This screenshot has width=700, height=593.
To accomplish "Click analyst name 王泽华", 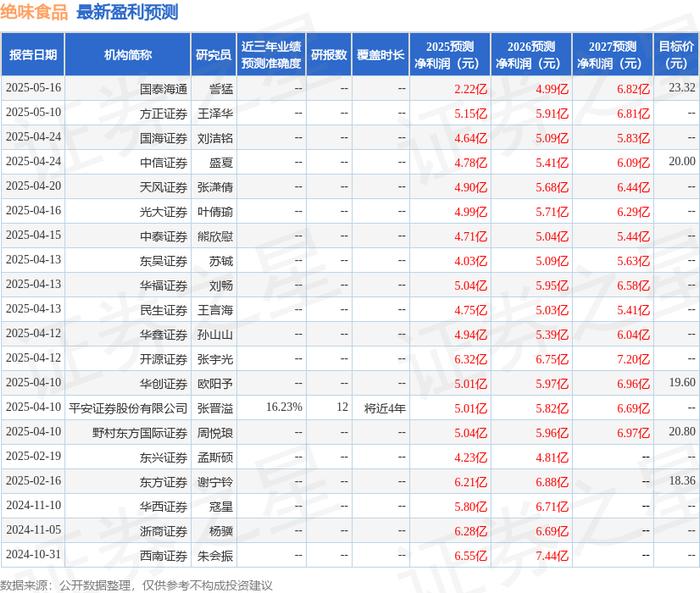I will click(215, 114).
